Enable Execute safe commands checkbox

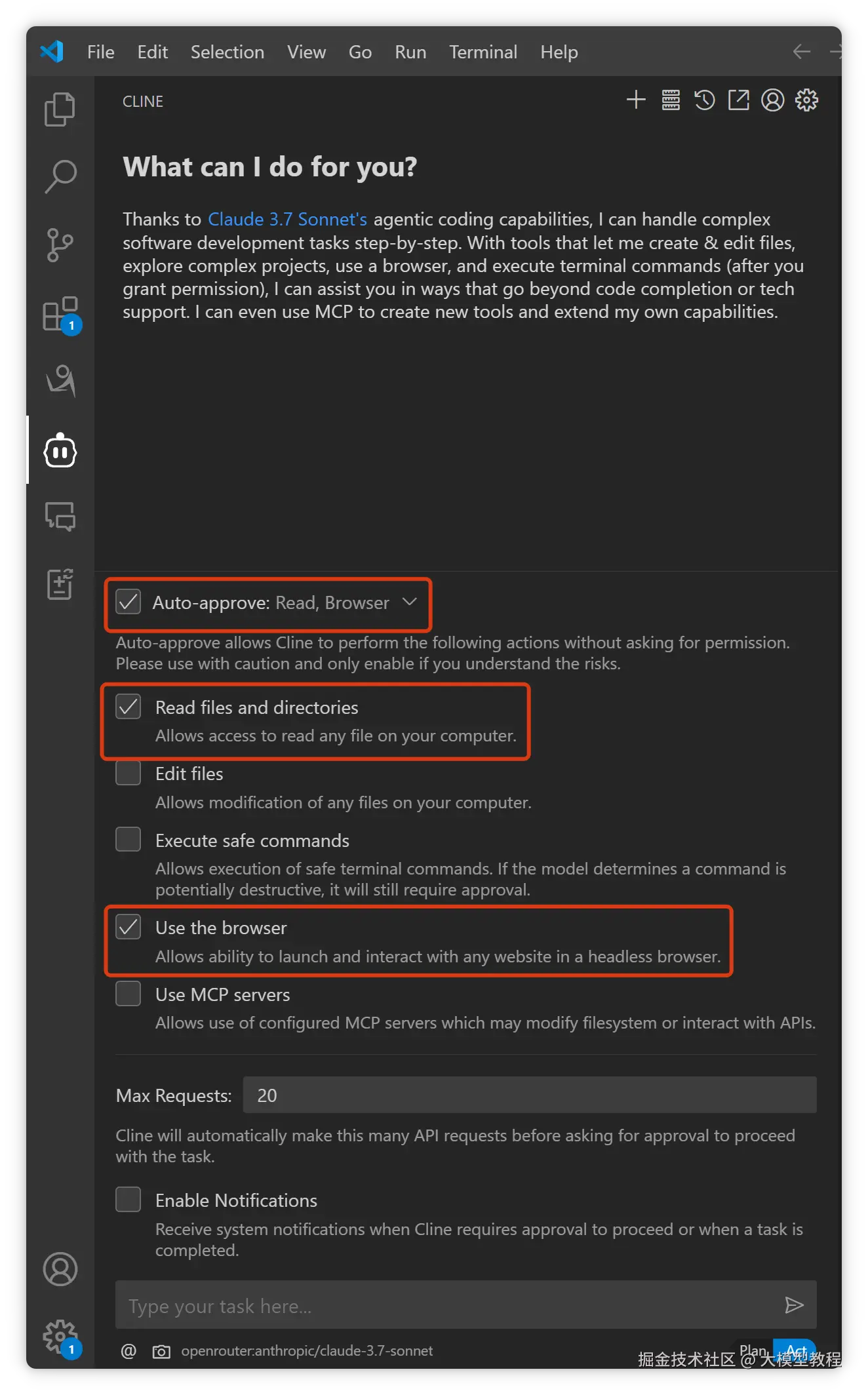coord(128,839)
